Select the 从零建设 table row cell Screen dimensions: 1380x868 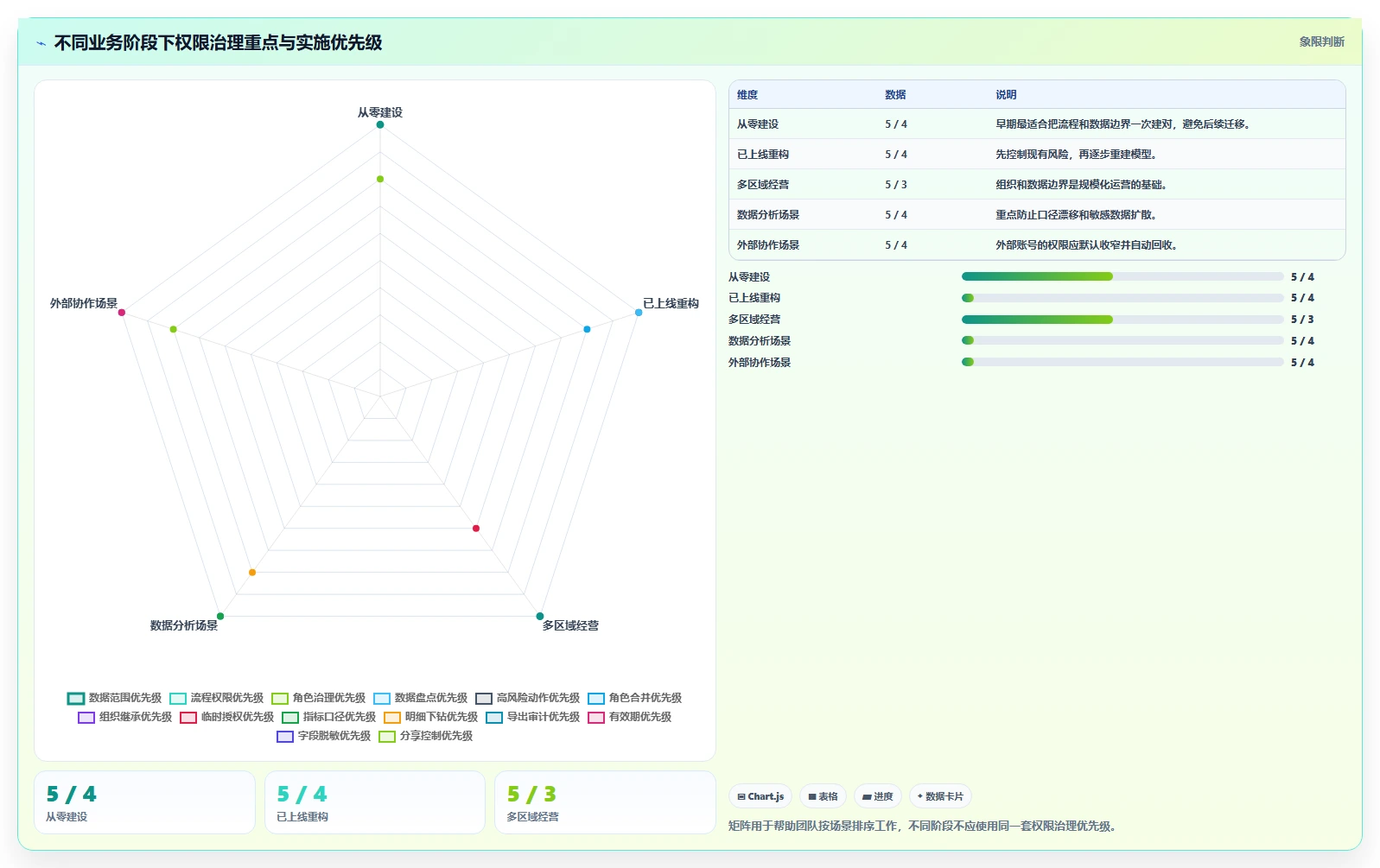coord(758,124)
